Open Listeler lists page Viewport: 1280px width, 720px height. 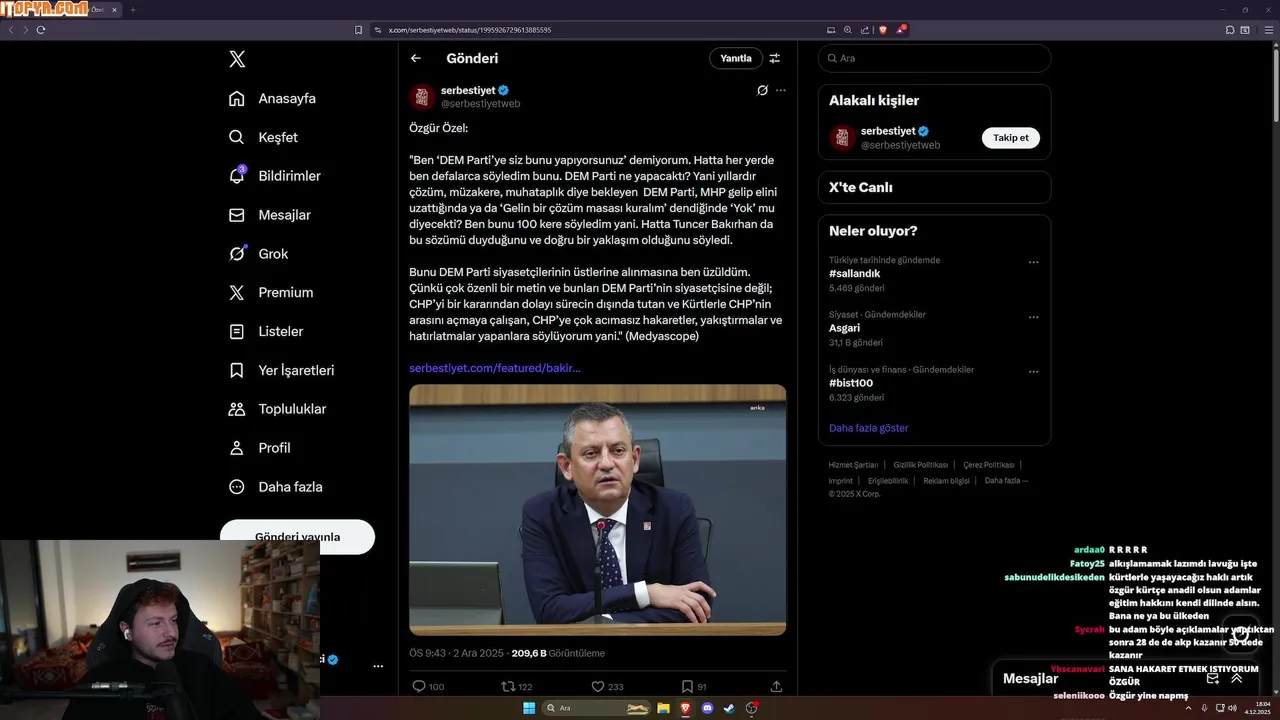[x=265, y=331]
